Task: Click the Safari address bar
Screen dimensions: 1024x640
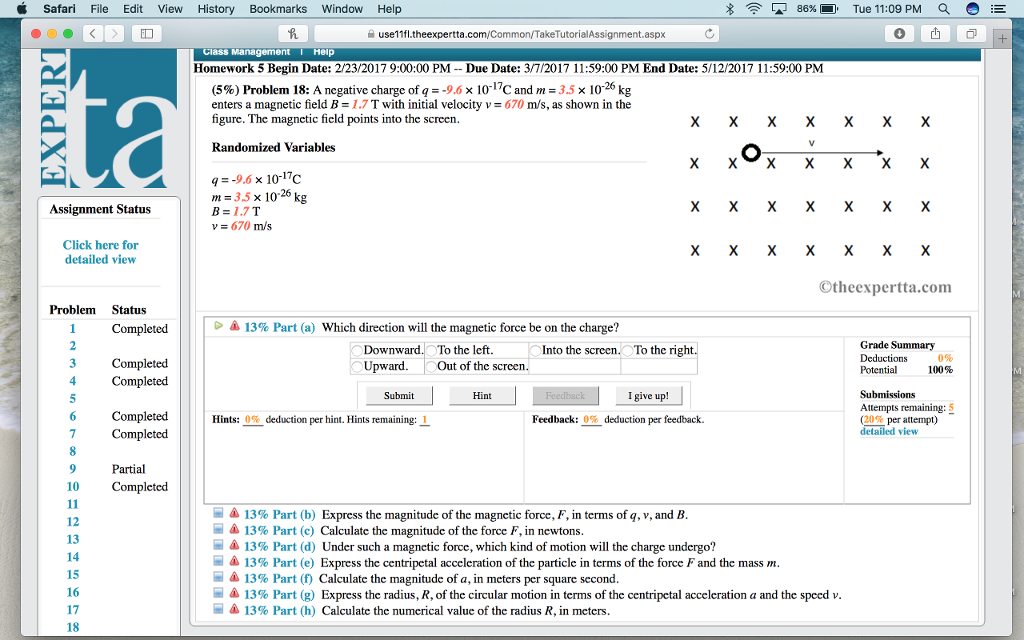Action: tap(516, 34)
